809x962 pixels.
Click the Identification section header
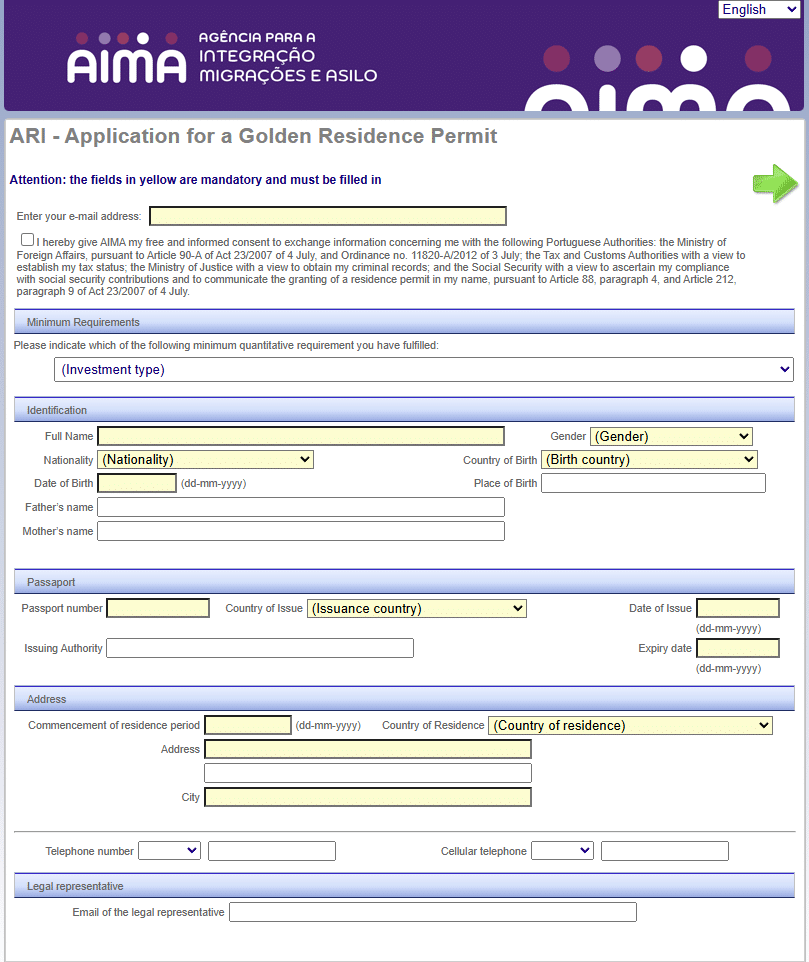coord(404,410)
